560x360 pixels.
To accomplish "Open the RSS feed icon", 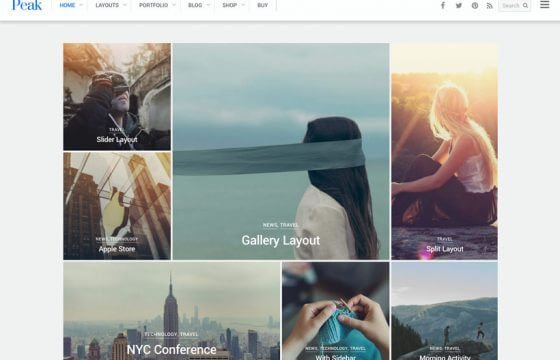I will point(490,5).
